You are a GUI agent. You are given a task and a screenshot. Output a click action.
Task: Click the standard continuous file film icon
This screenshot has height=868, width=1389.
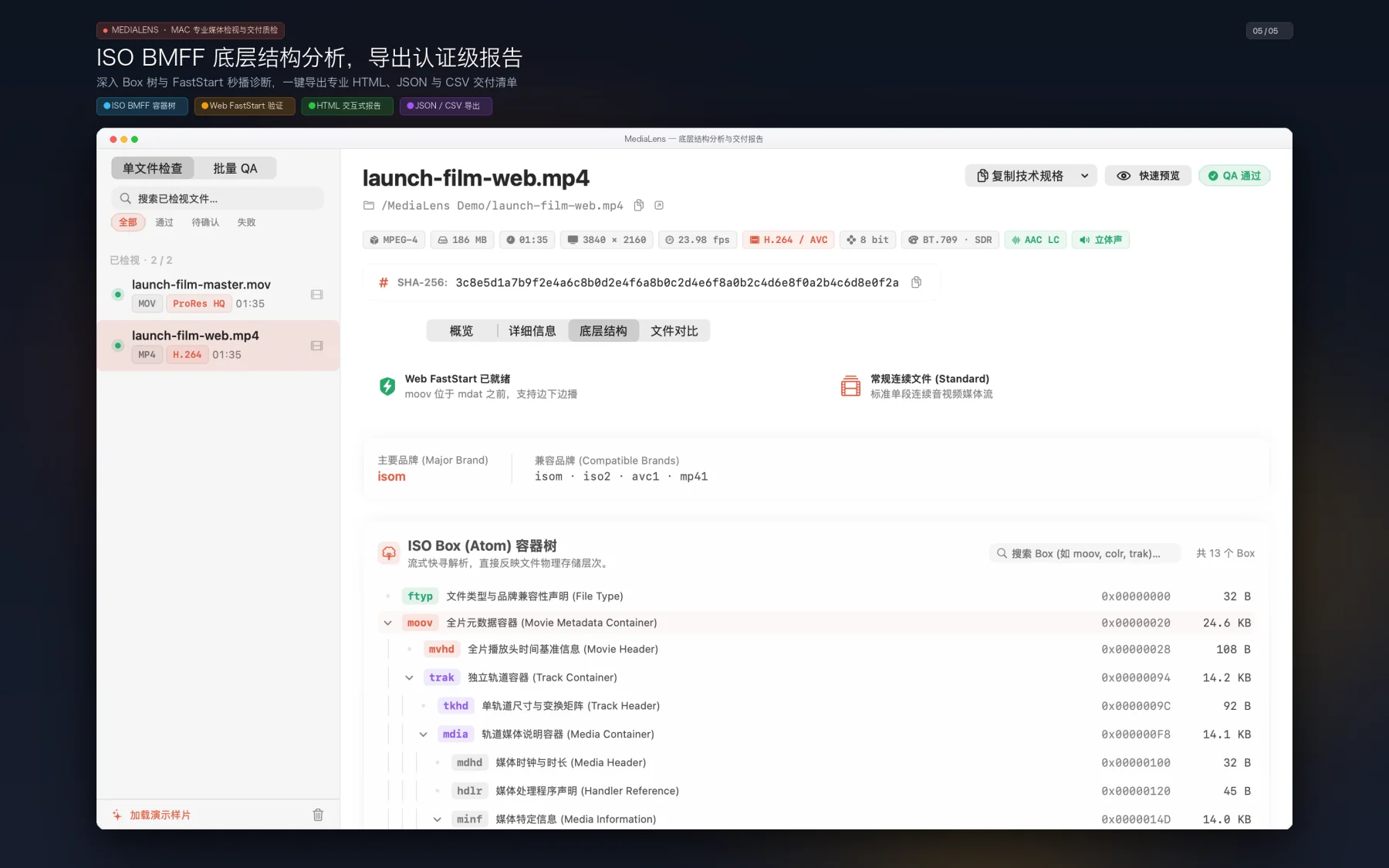pos(850,386)
